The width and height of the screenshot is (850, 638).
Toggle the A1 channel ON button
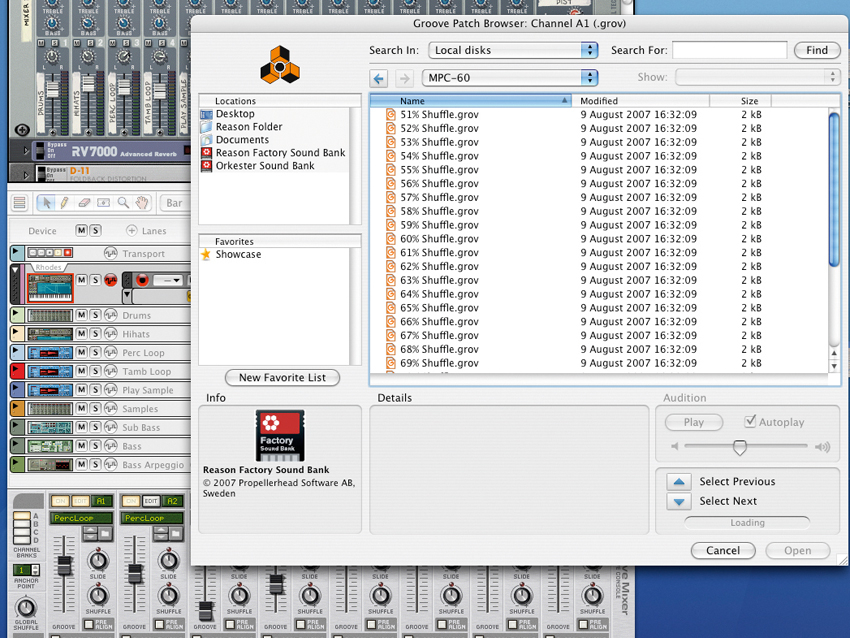(x=60, y=501)
